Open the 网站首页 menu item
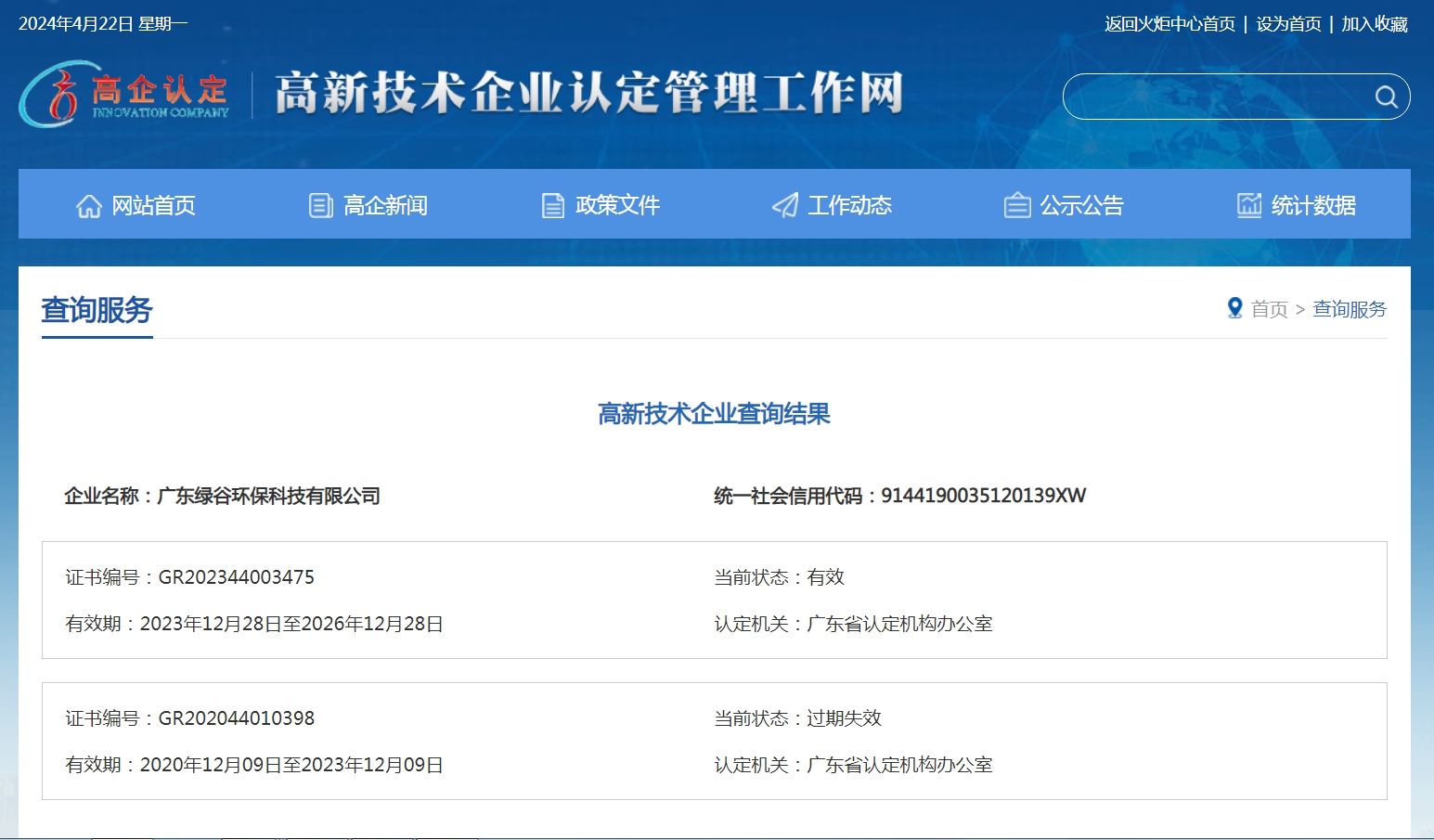 tap(136, 205)
